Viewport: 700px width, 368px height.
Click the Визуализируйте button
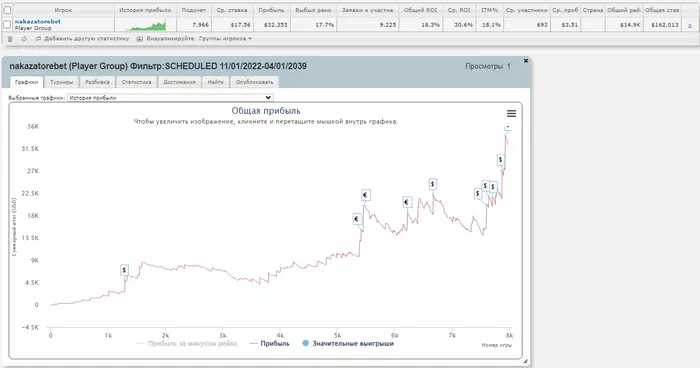click(171, 39)
